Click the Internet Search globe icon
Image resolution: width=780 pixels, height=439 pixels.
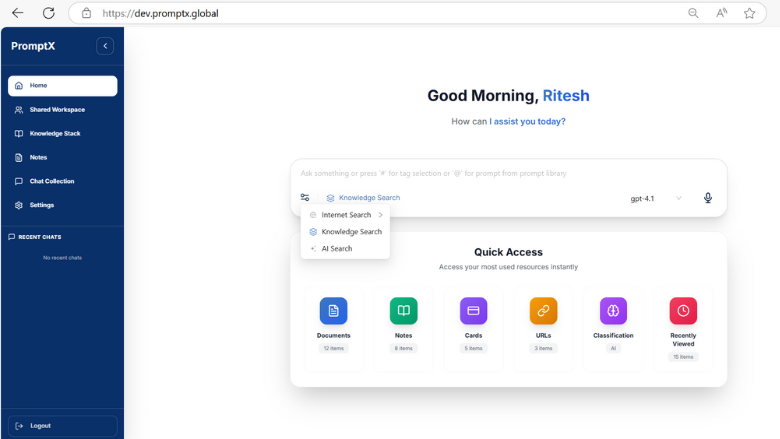[x=313, y=215]
